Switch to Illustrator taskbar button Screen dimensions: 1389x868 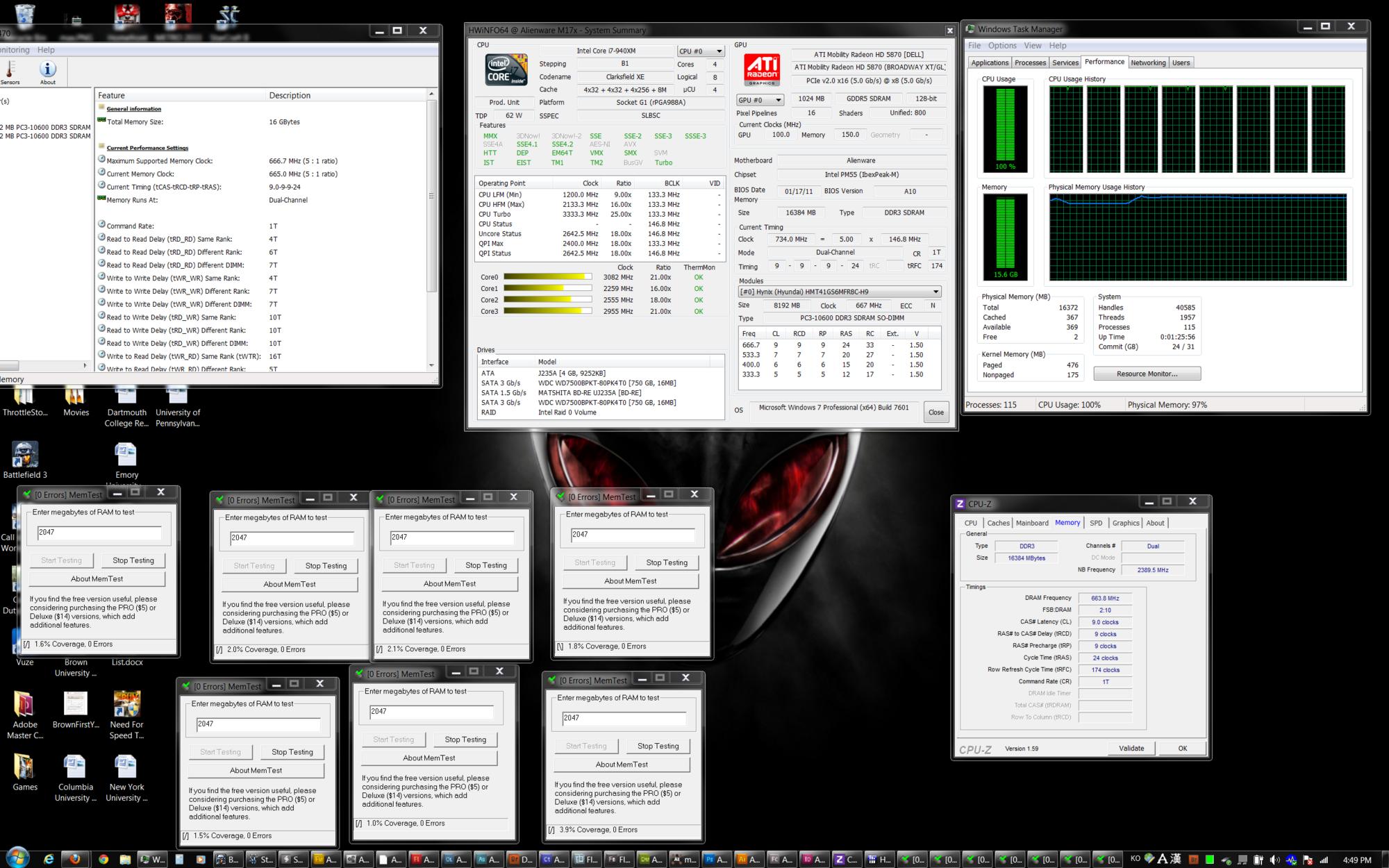[749, 859]
